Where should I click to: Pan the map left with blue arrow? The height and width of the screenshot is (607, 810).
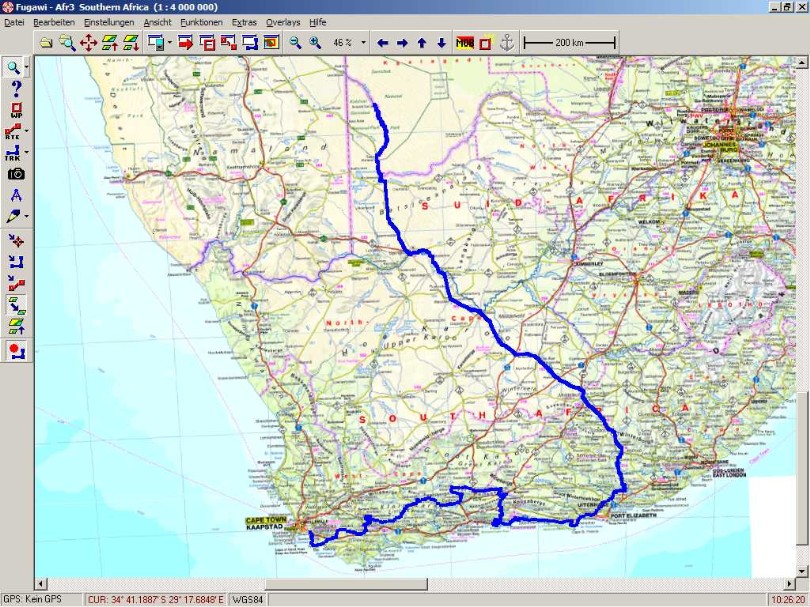click(x=382, y=43)
